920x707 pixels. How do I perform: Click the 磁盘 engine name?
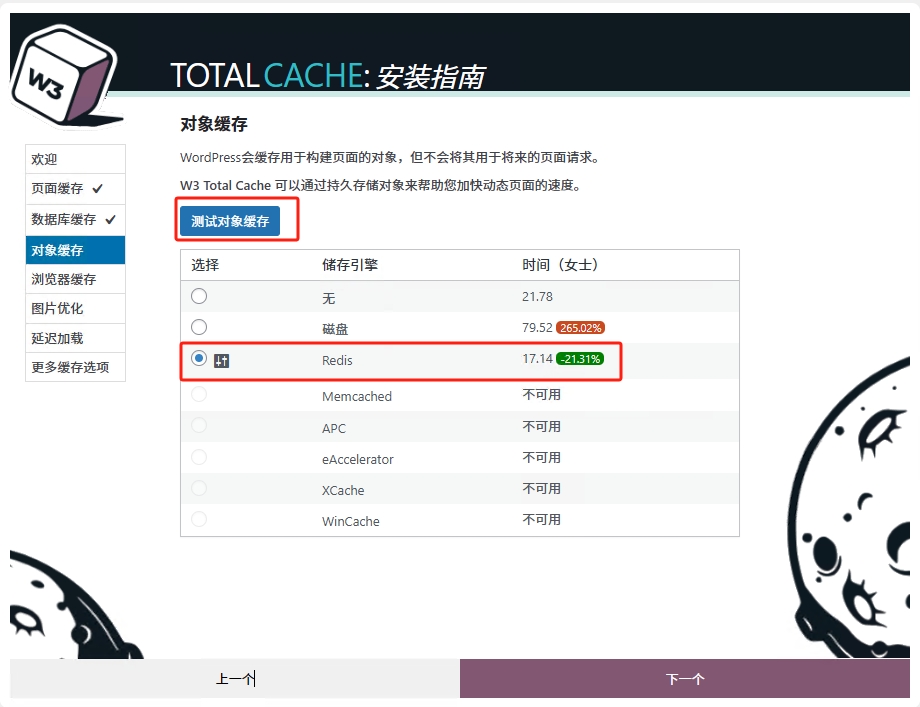[x=335, y=329]
